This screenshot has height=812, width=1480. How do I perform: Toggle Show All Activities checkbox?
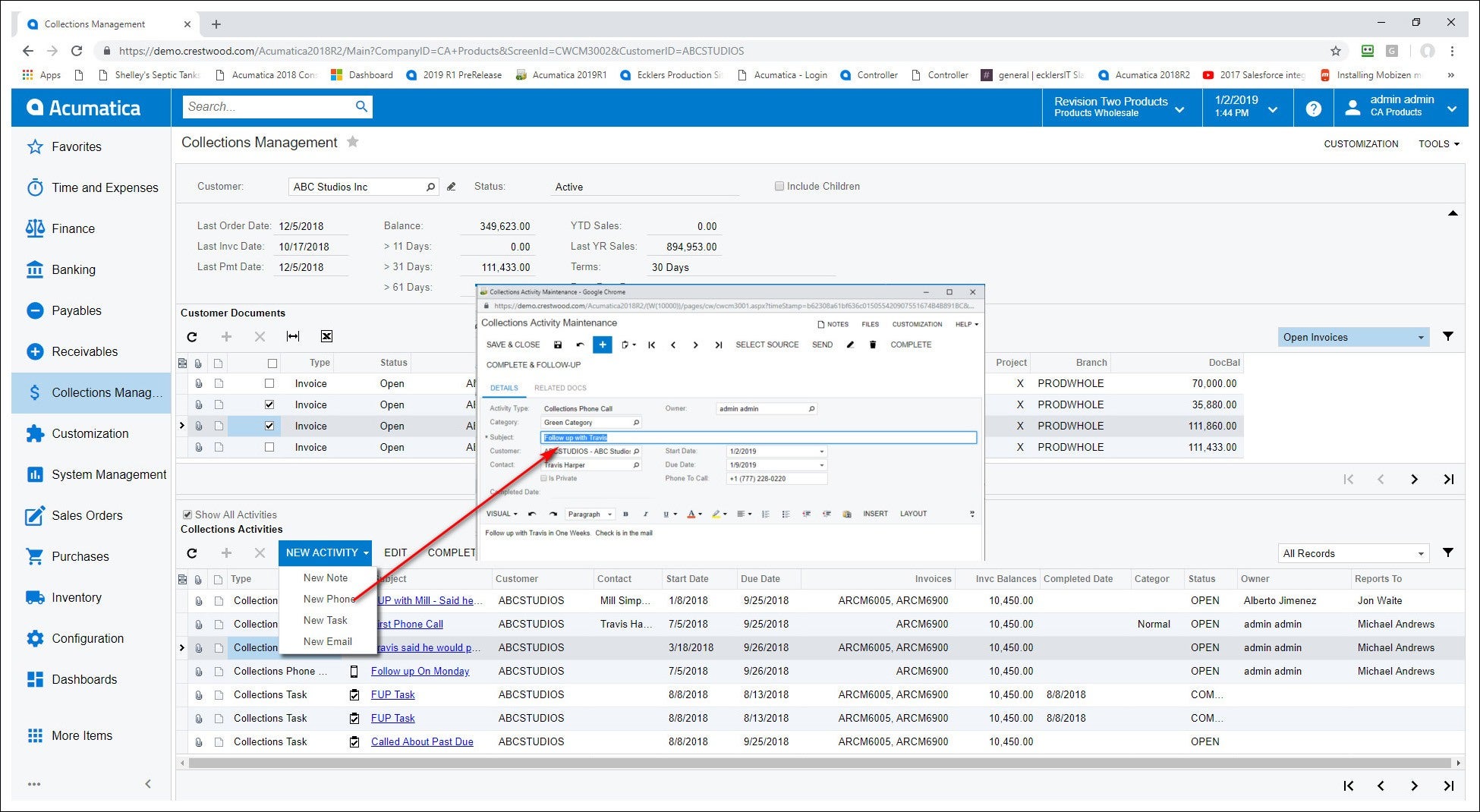click(x=187, y=515)
